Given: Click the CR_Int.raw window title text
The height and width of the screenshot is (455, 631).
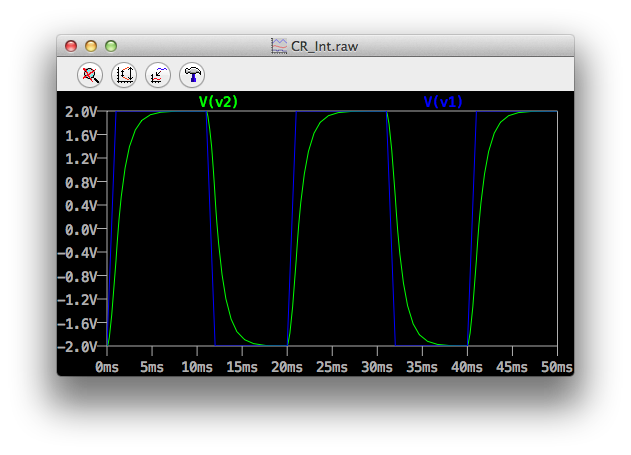Looking at the screenshot, I should (x=323, y=46).
